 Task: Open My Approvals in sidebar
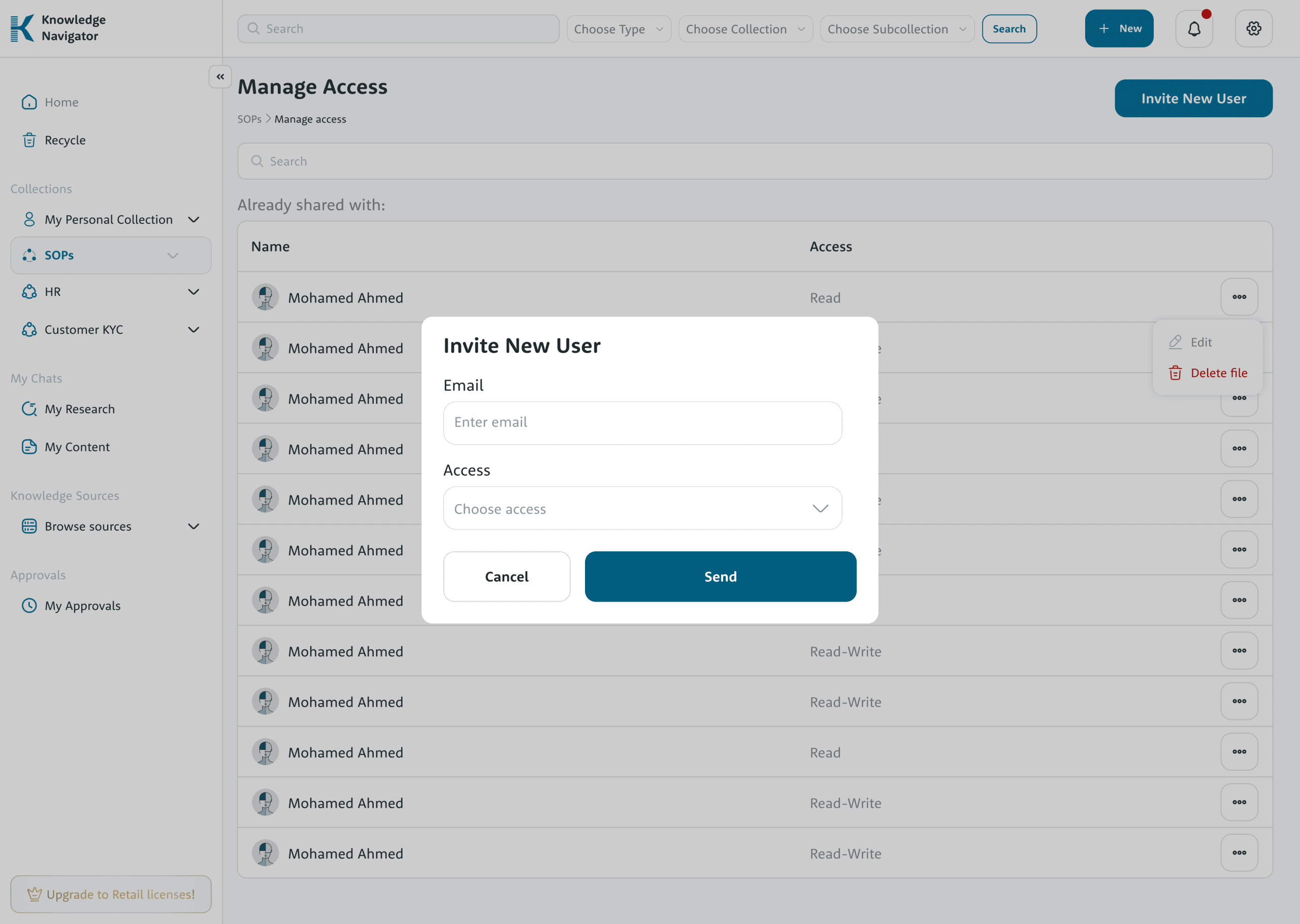click(82, 605)
